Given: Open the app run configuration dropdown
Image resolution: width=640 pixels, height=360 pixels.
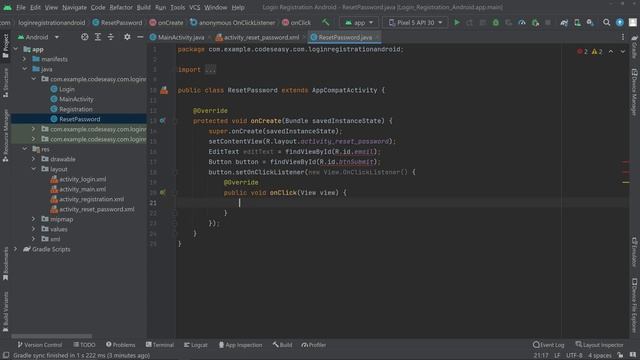Looking at the screenshot, I should point(359,22).
